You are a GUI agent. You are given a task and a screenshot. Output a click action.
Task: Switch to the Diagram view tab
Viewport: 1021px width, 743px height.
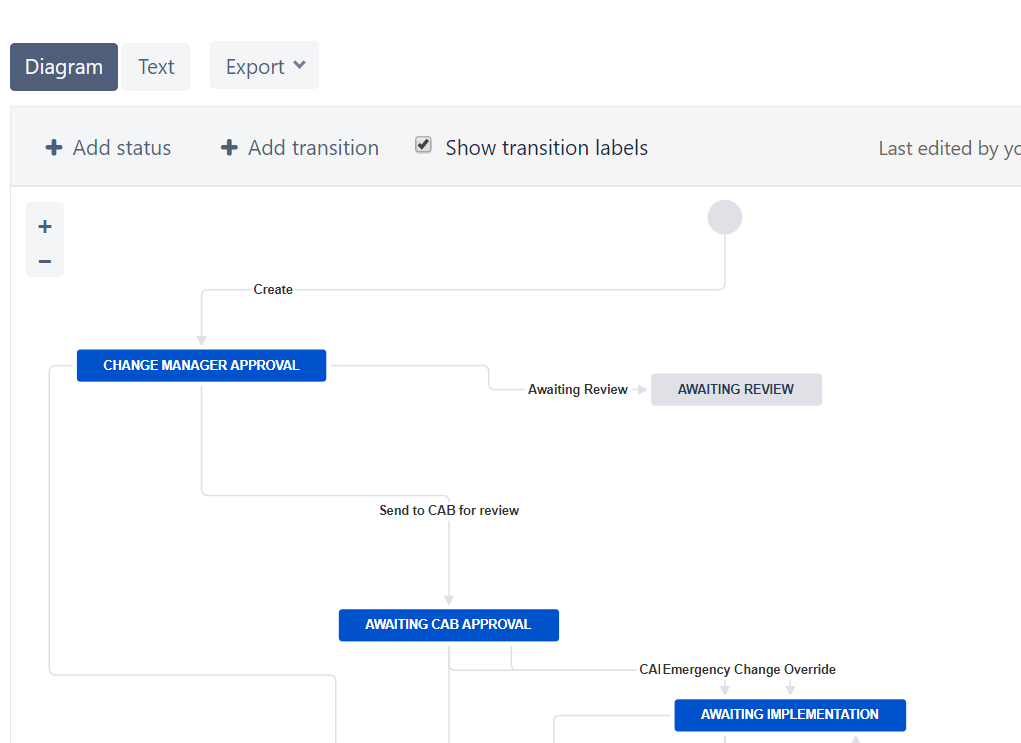[x=64, y=67]
